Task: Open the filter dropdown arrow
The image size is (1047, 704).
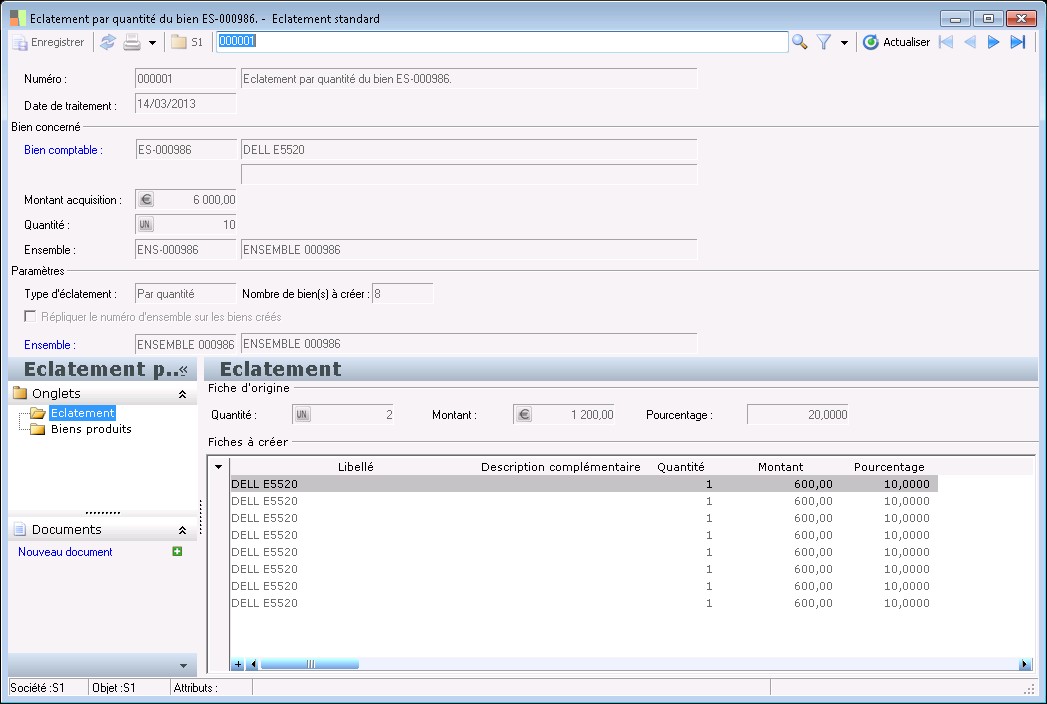Action: (844, 43)
